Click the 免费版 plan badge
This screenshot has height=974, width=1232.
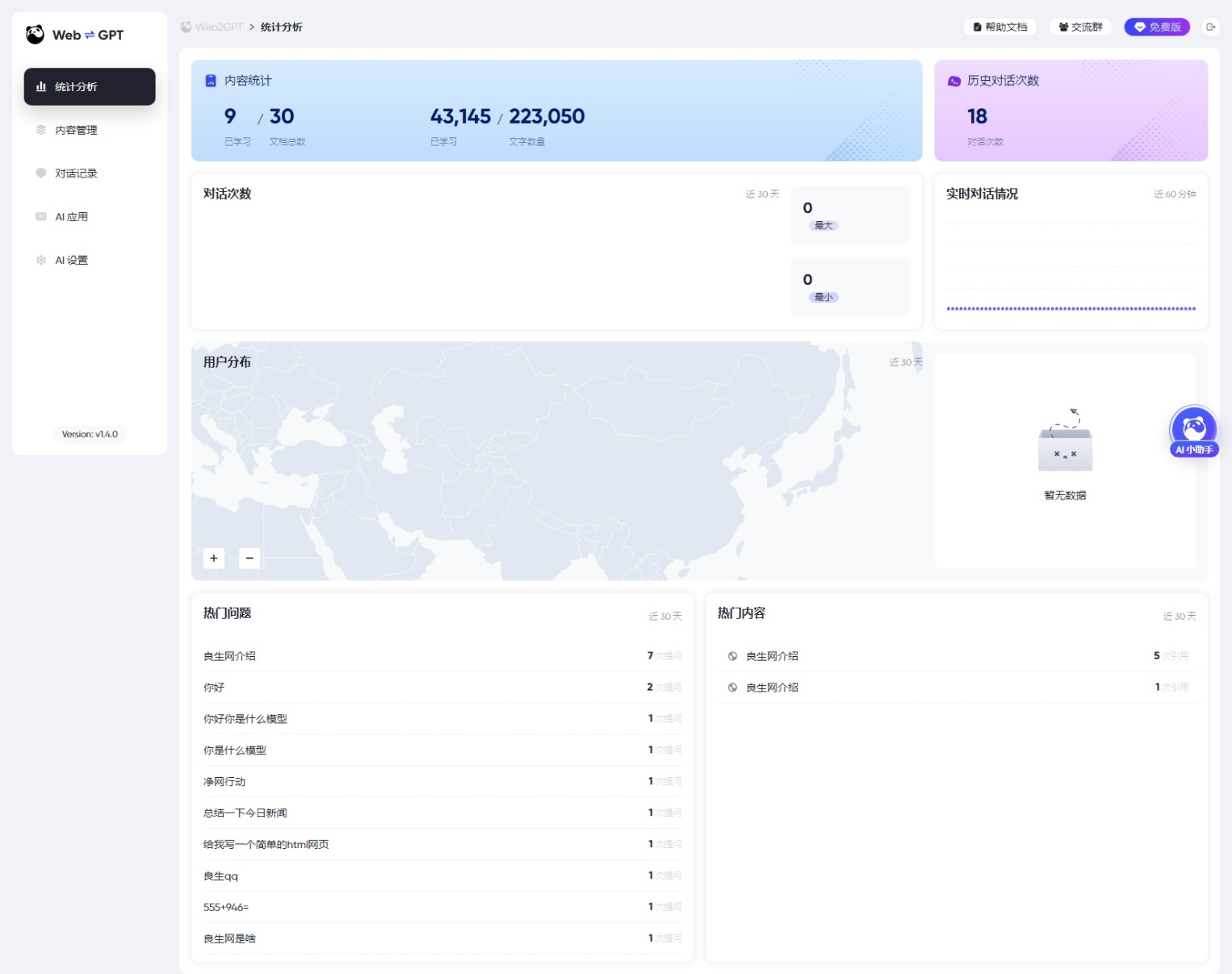pyautogui.click(x=1157, y=27)
